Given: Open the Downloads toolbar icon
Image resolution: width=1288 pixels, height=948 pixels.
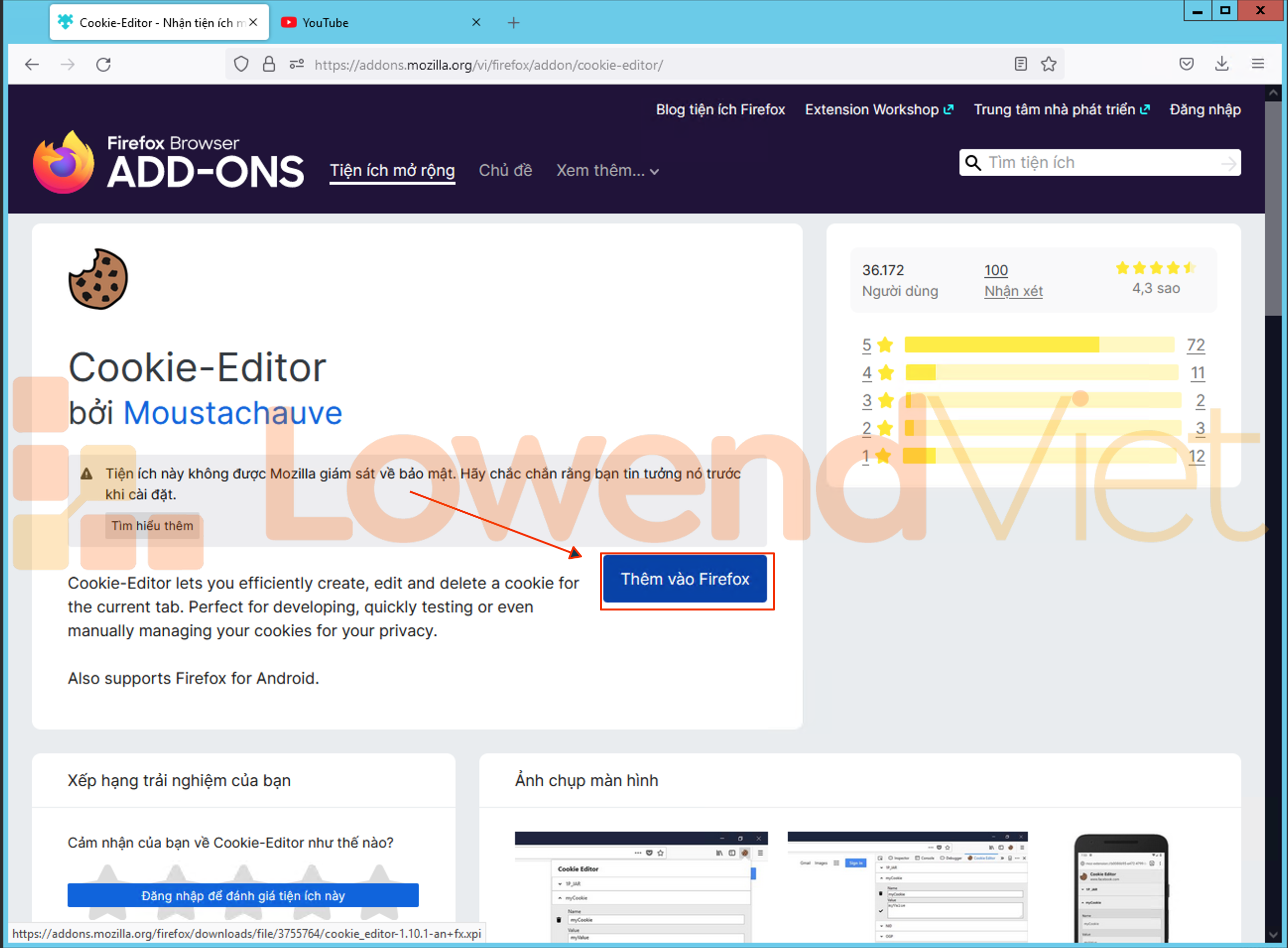Looking at the screenshot, I should (1222, 64).
